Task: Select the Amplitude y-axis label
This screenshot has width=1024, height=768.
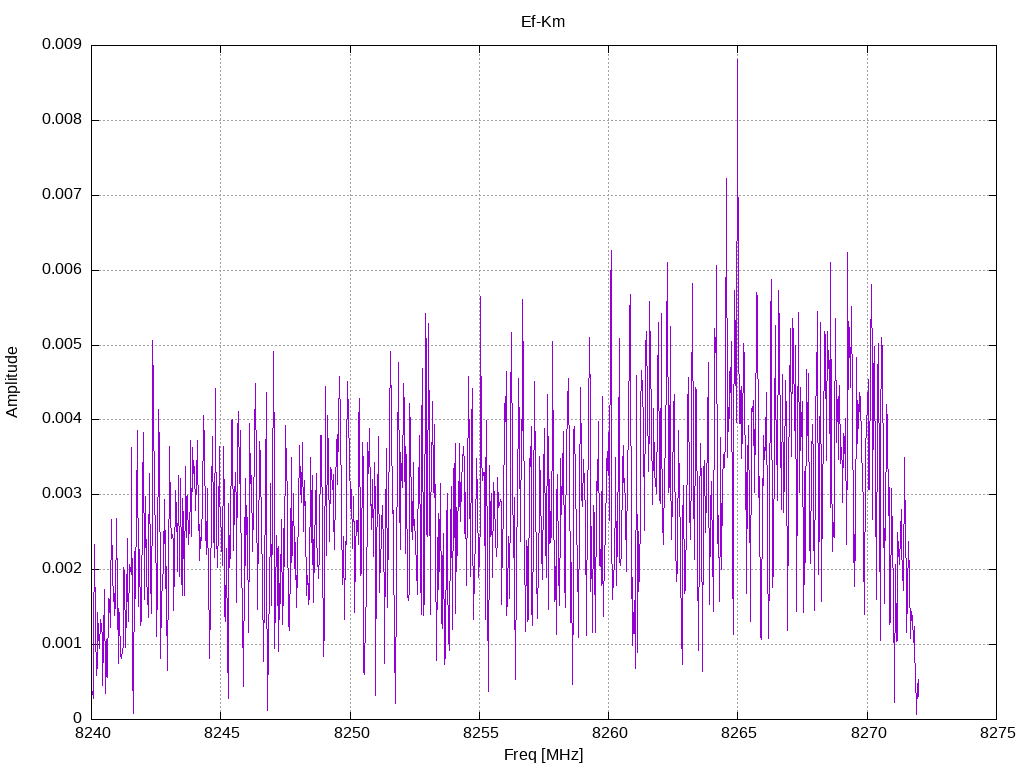Action: pos(12,382)
